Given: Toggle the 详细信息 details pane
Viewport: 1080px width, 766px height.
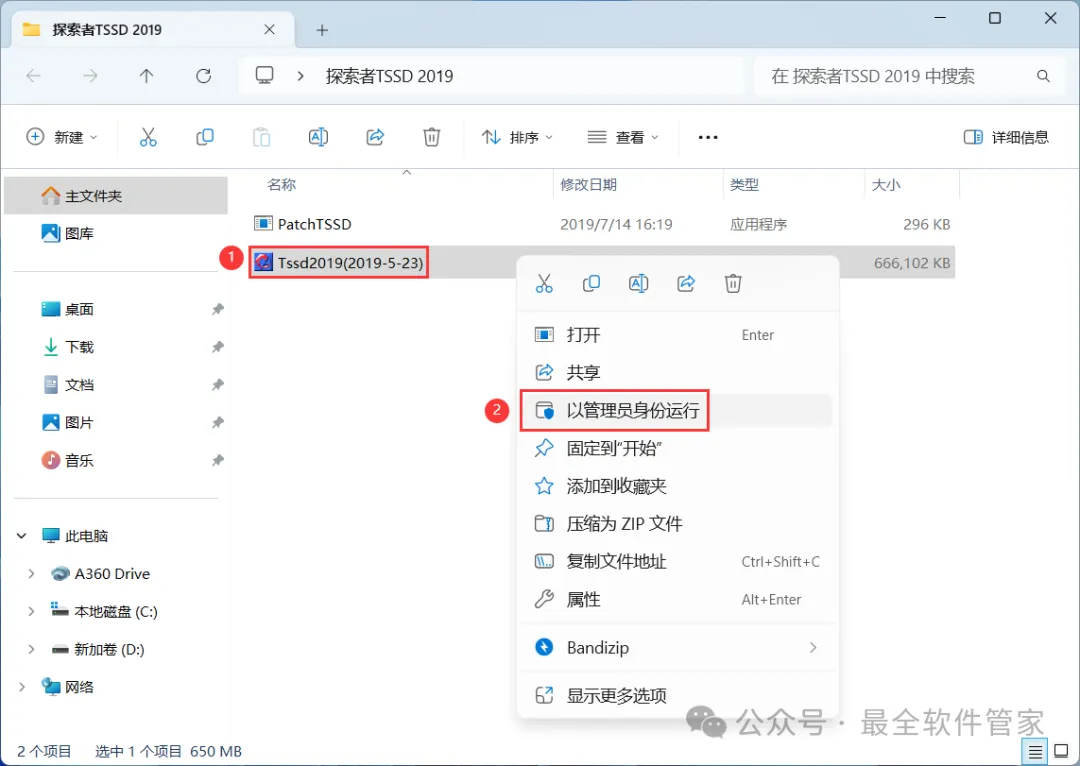Looking at the screenshot, I should pos(1006,137).
